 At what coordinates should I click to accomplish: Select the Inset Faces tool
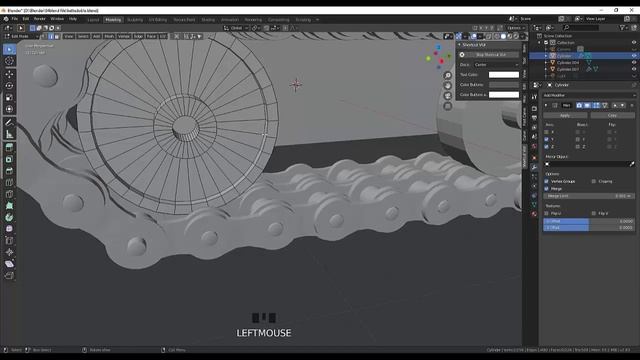click(x=9, y=159)
